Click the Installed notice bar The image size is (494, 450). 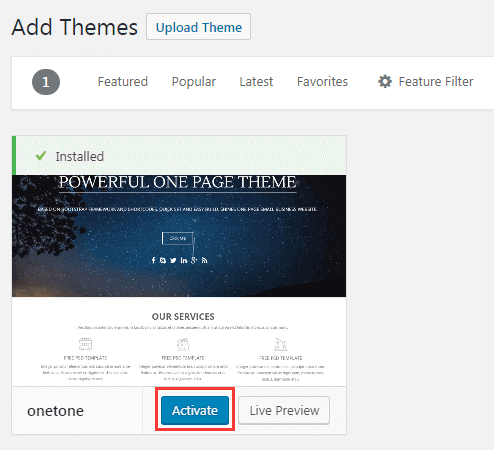pyautogui.click(x=179, y=156)
